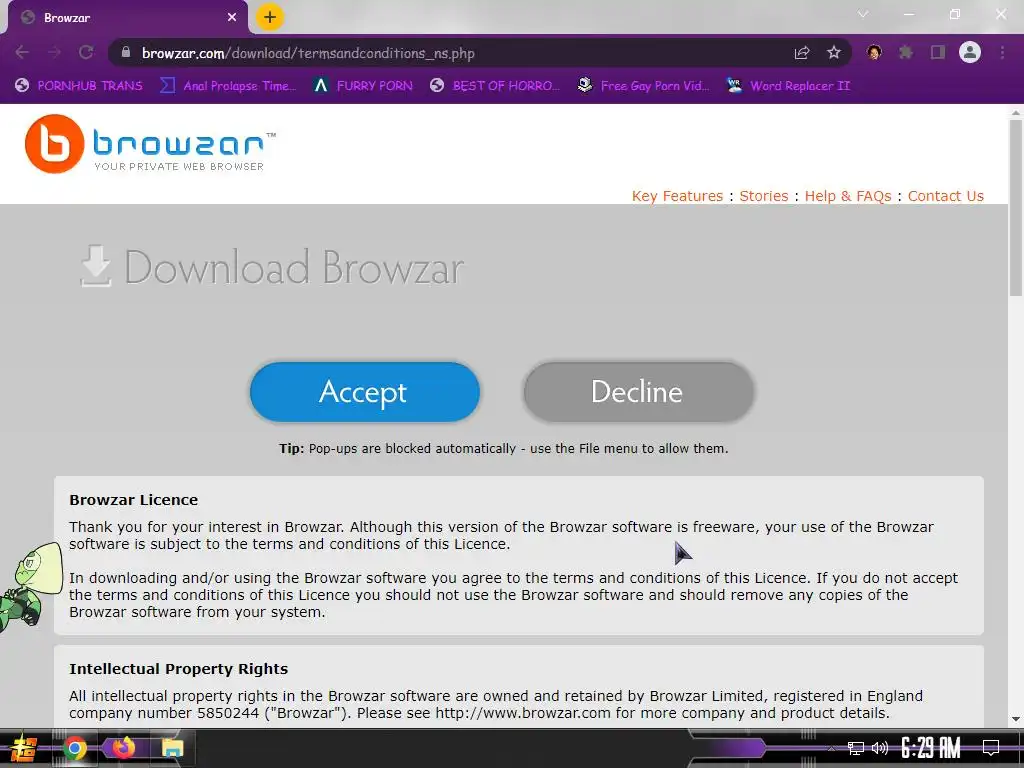1024x768 pixels.
Task: Open the Start menu icon
Action: click(24, 748)
